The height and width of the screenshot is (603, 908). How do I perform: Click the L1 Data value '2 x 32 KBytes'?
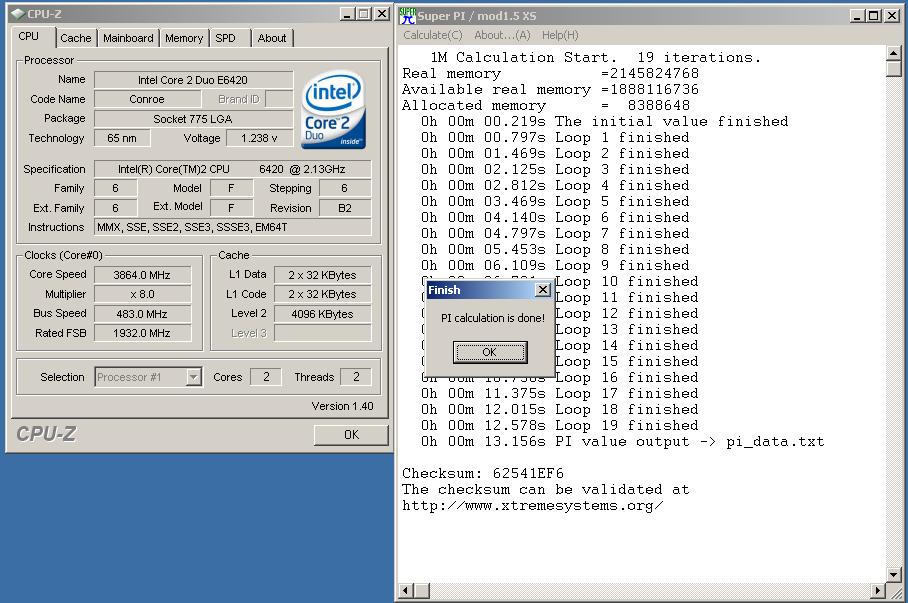323,275
